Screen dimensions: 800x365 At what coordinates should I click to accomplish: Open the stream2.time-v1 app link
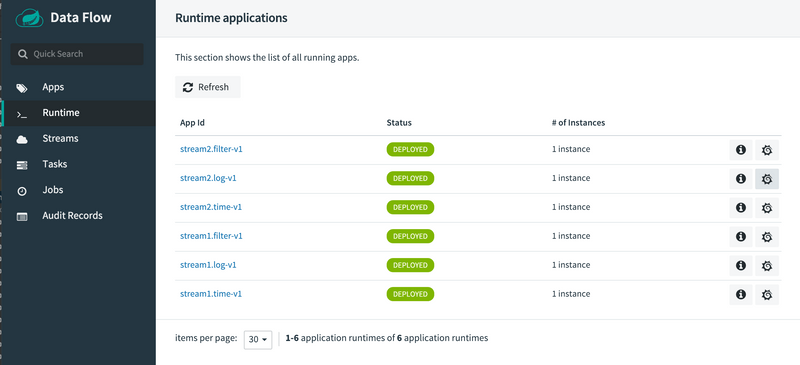pos(211,207)
